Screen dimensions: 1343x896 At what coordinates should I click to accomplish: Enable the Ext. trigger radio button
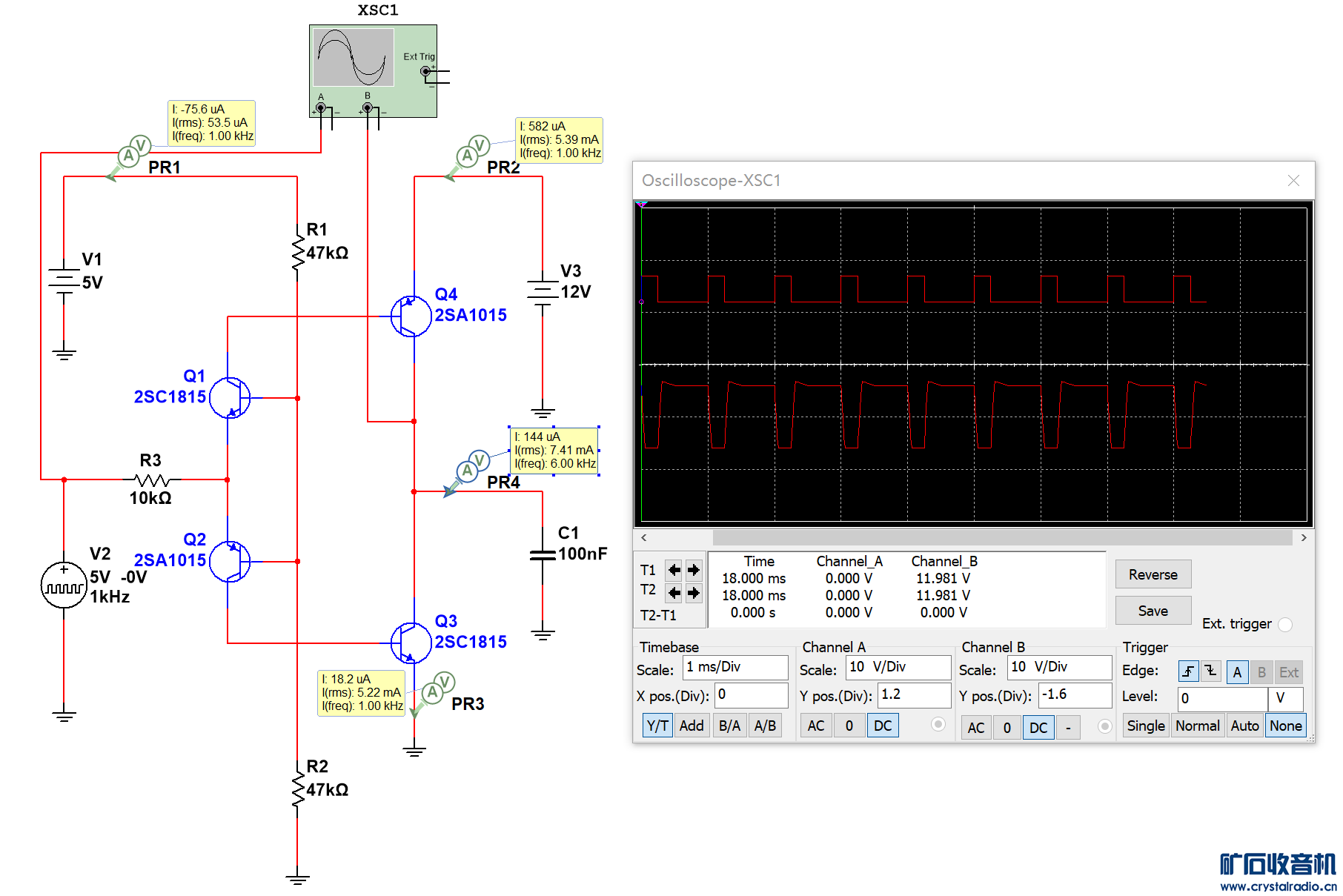(x=1285, y=625)
